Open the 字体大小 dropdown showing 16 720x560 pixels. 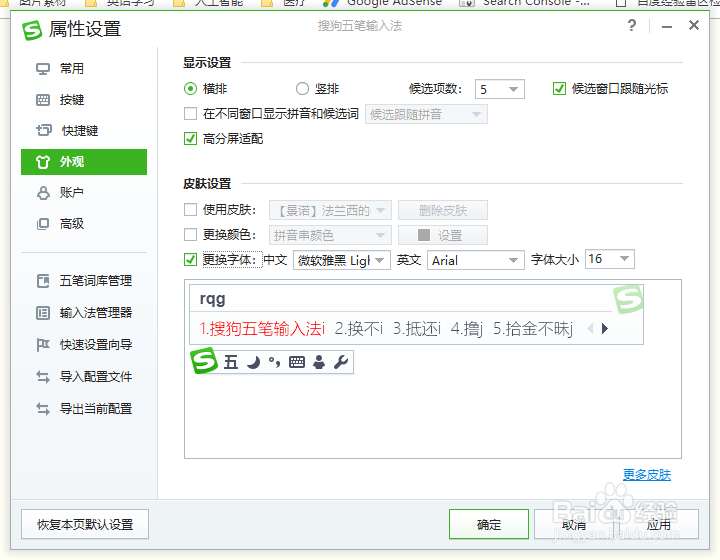click(x=610, y=259)
